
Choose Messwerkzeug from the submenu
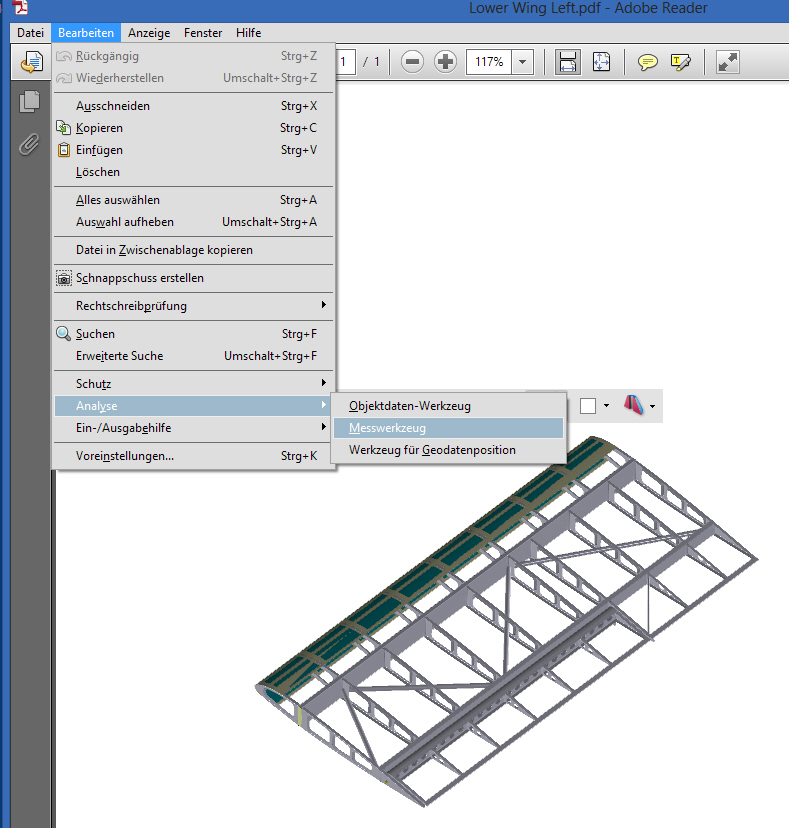click(448, 428)
